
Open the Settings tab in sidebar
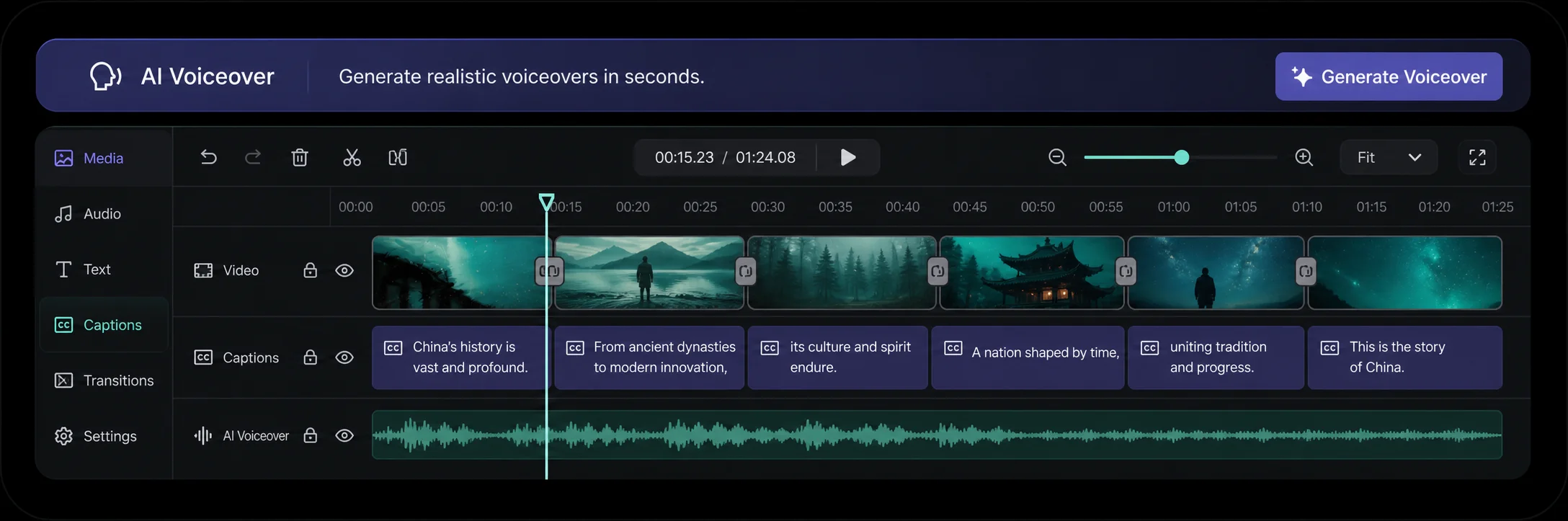click(x=104, y=436)
